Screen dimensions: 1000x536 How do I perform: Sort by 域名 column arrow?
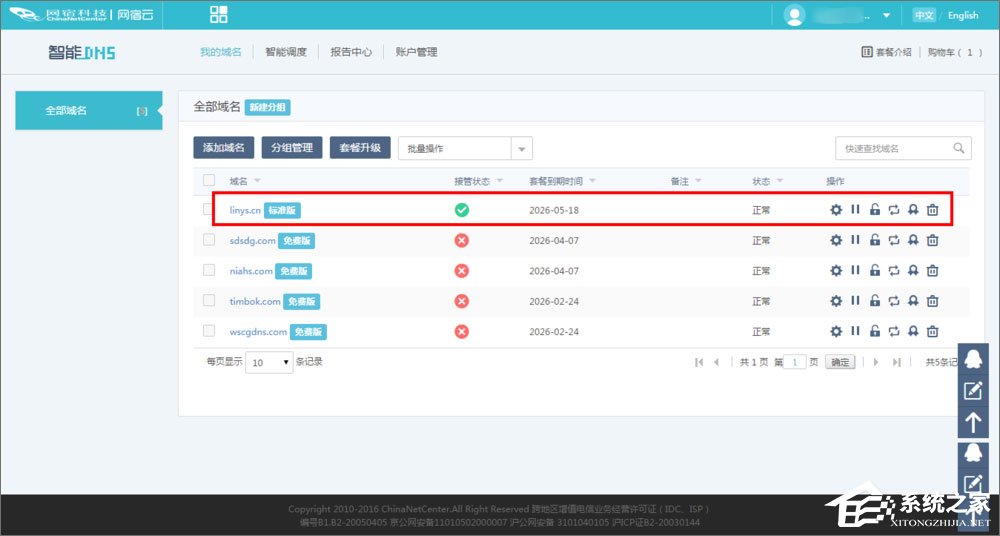click(x=257, y=181)
